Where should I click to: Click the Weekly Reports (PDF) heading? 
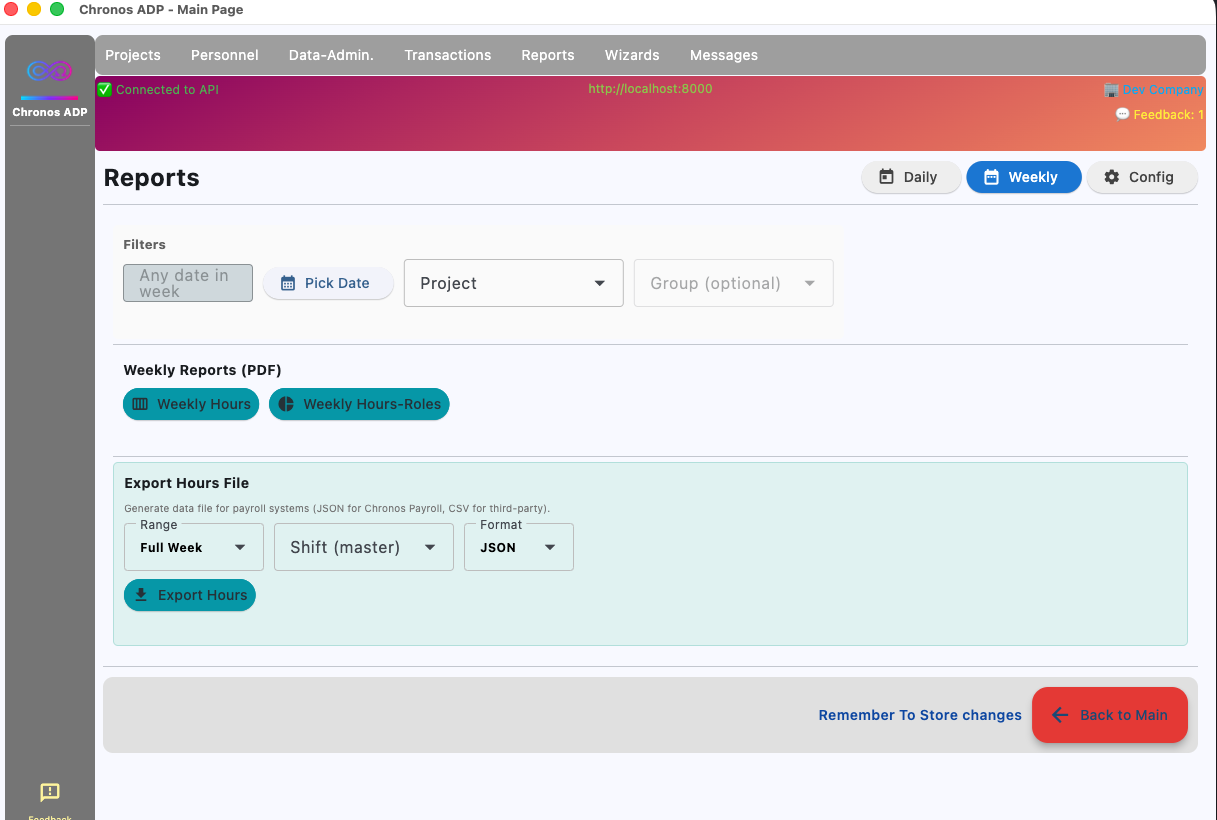coord(203,370)
